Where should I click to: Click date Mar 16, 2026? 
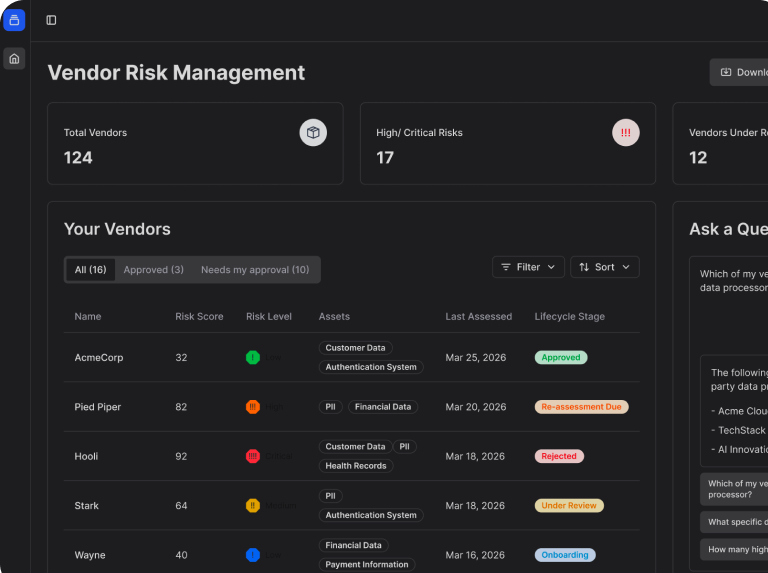(475, 555)
